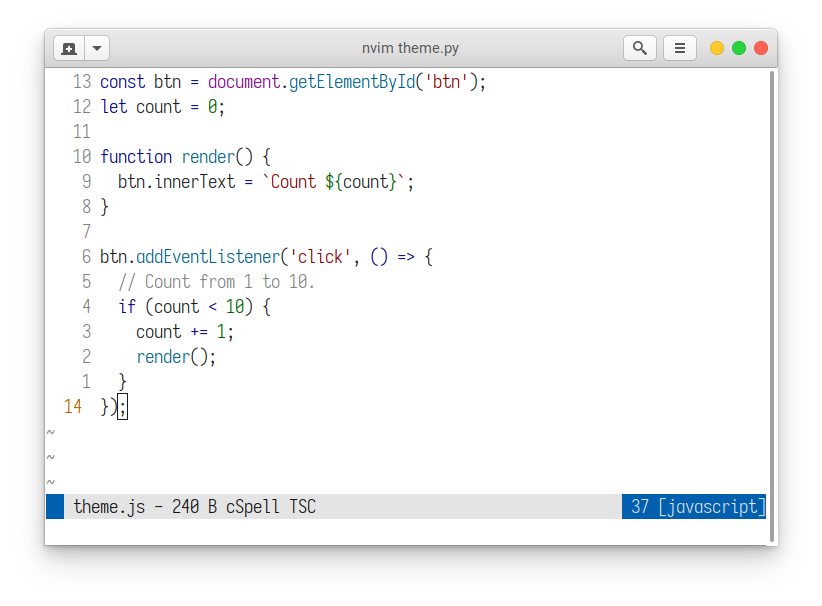Click 'cSpell' status line entry
This screenshot has width=822, height=606.
tap(252, 507)
